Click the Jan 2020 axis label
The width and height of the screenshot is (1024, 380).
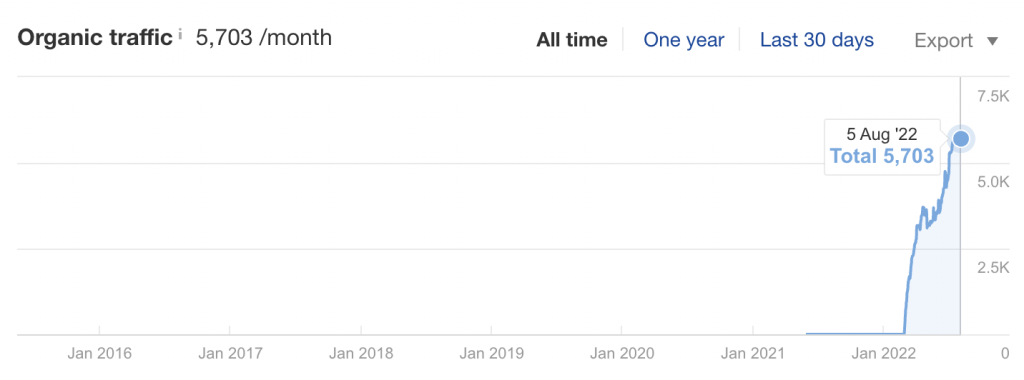pos(622,354)
